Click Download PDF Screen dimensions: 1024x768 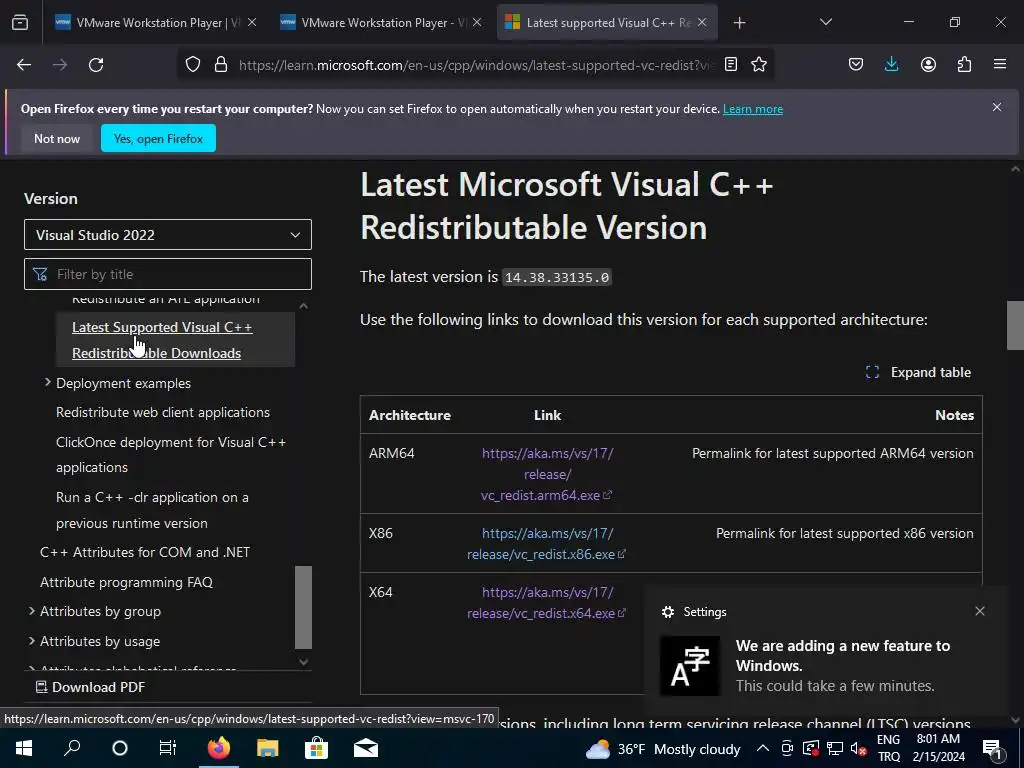pos(90,687)
